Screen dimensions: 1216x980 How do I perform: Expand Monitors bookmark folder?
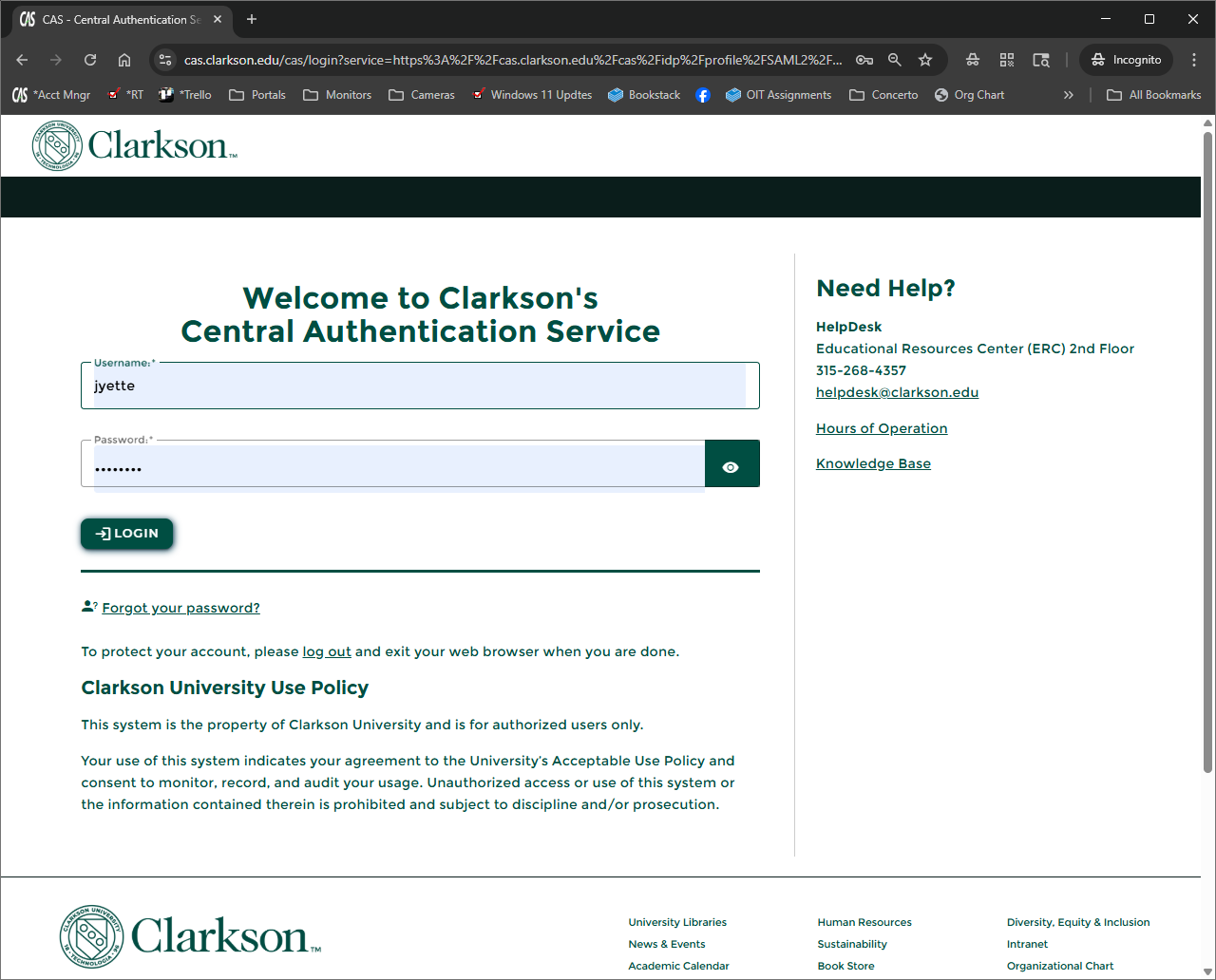pos(337,95)
